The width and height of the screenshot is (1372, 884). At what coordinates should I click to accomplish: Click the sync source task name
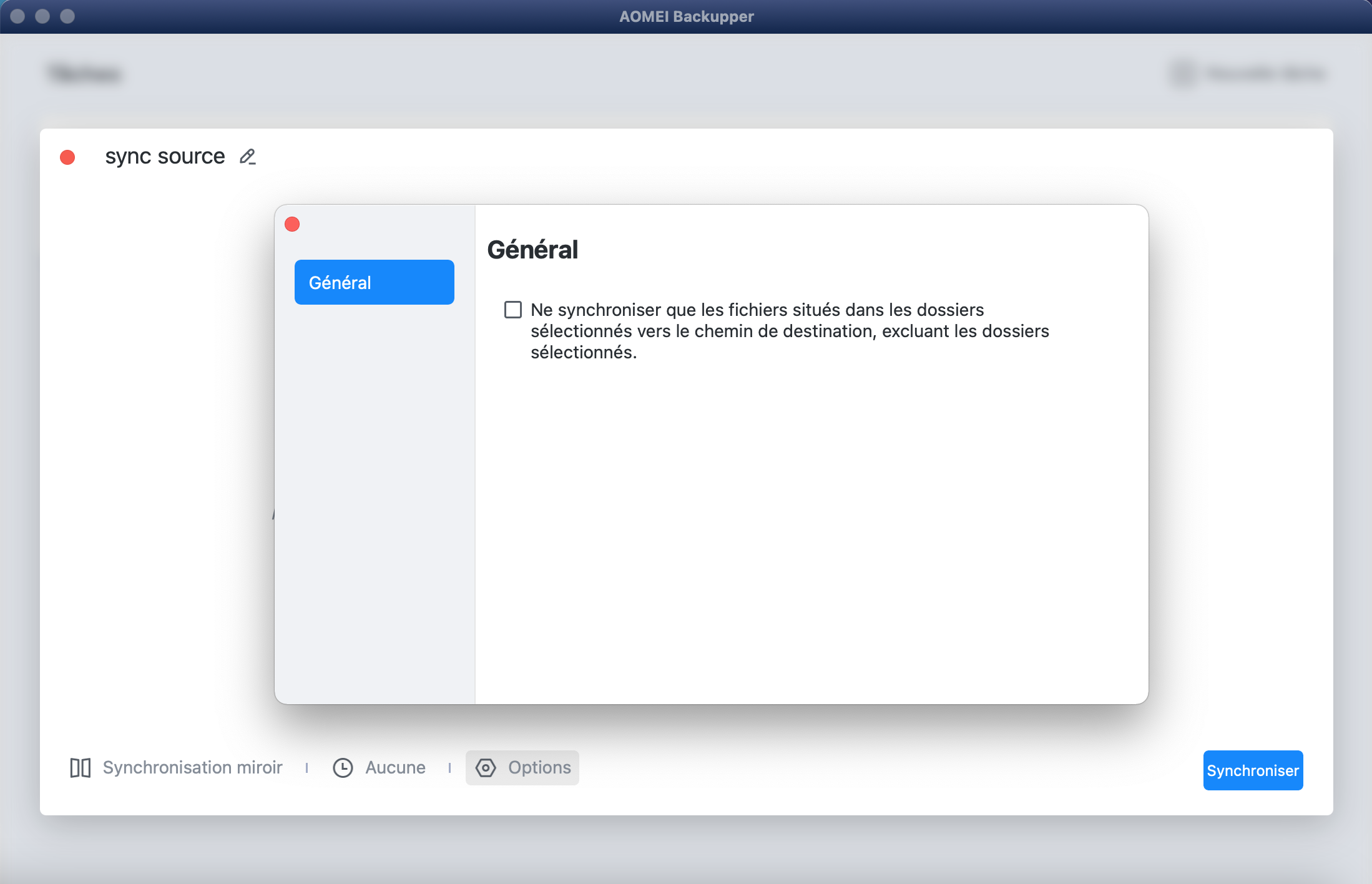(x=165, y=156)
